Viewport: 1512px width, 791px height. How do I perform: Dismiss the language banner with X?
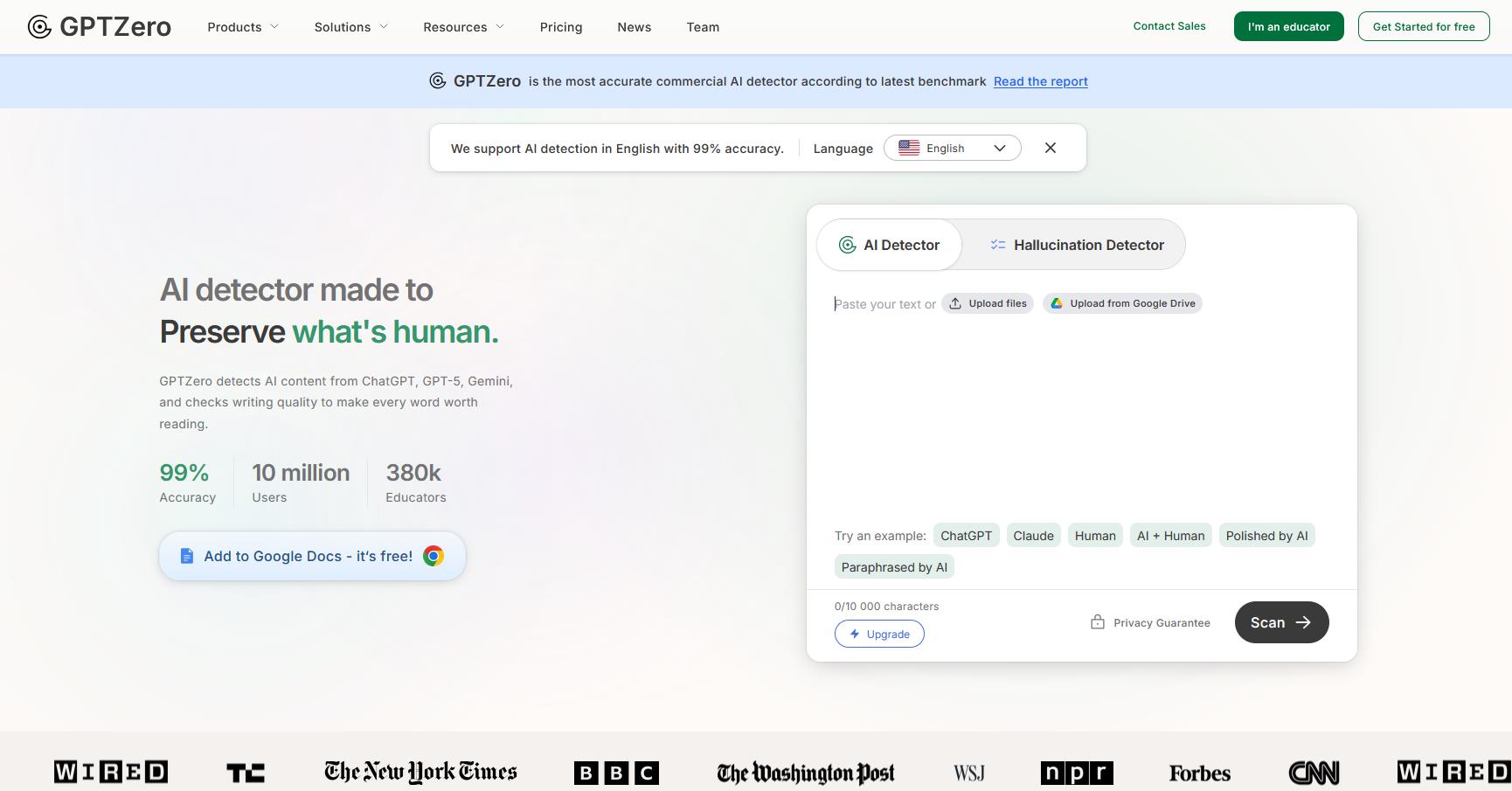[1051, 148]
